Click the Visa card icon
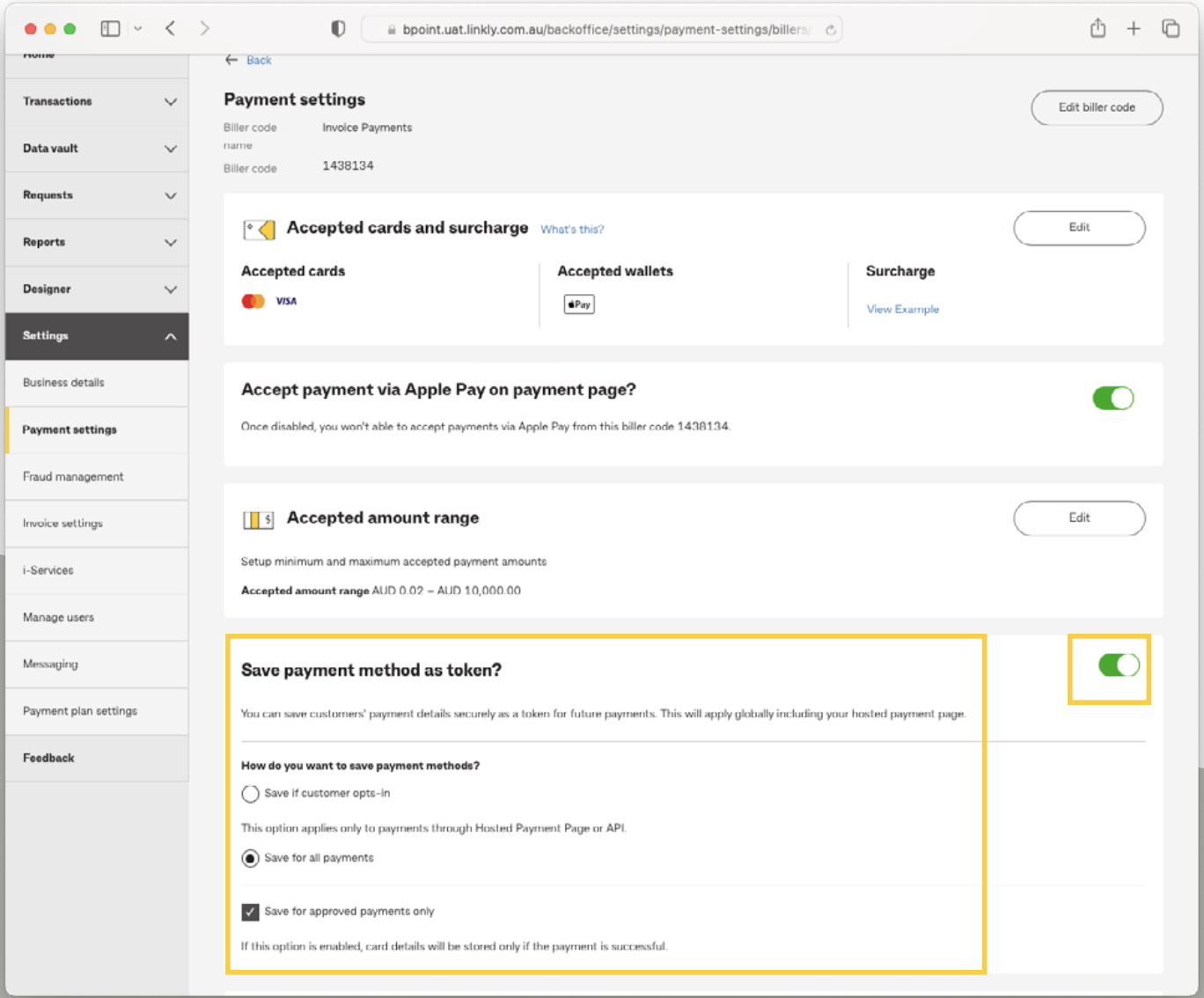 (x=285, y=300)
